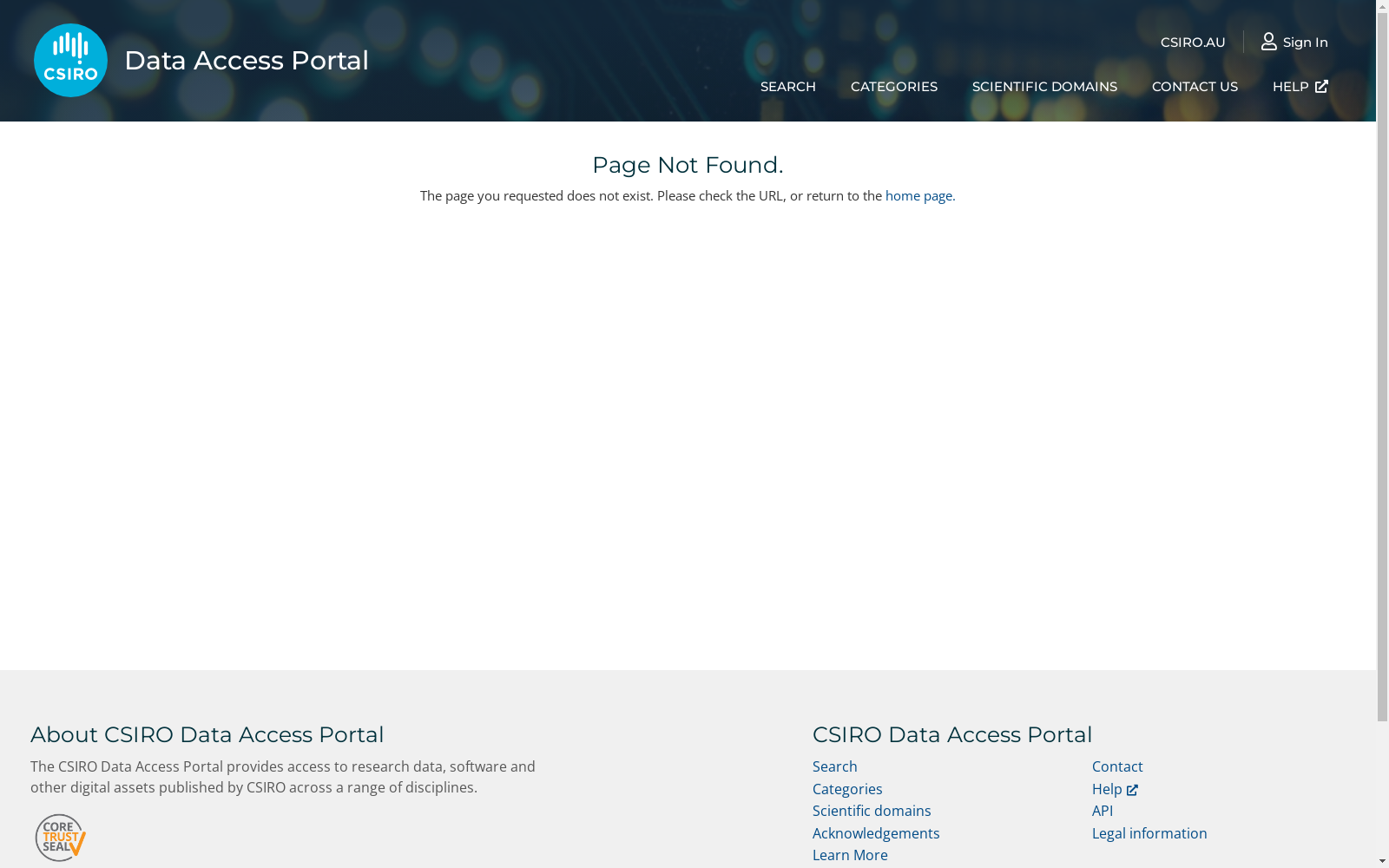Click the external-link icon beside HELP
The width and height of the screenshot is (1389, 868).
tap(1321, 86)
